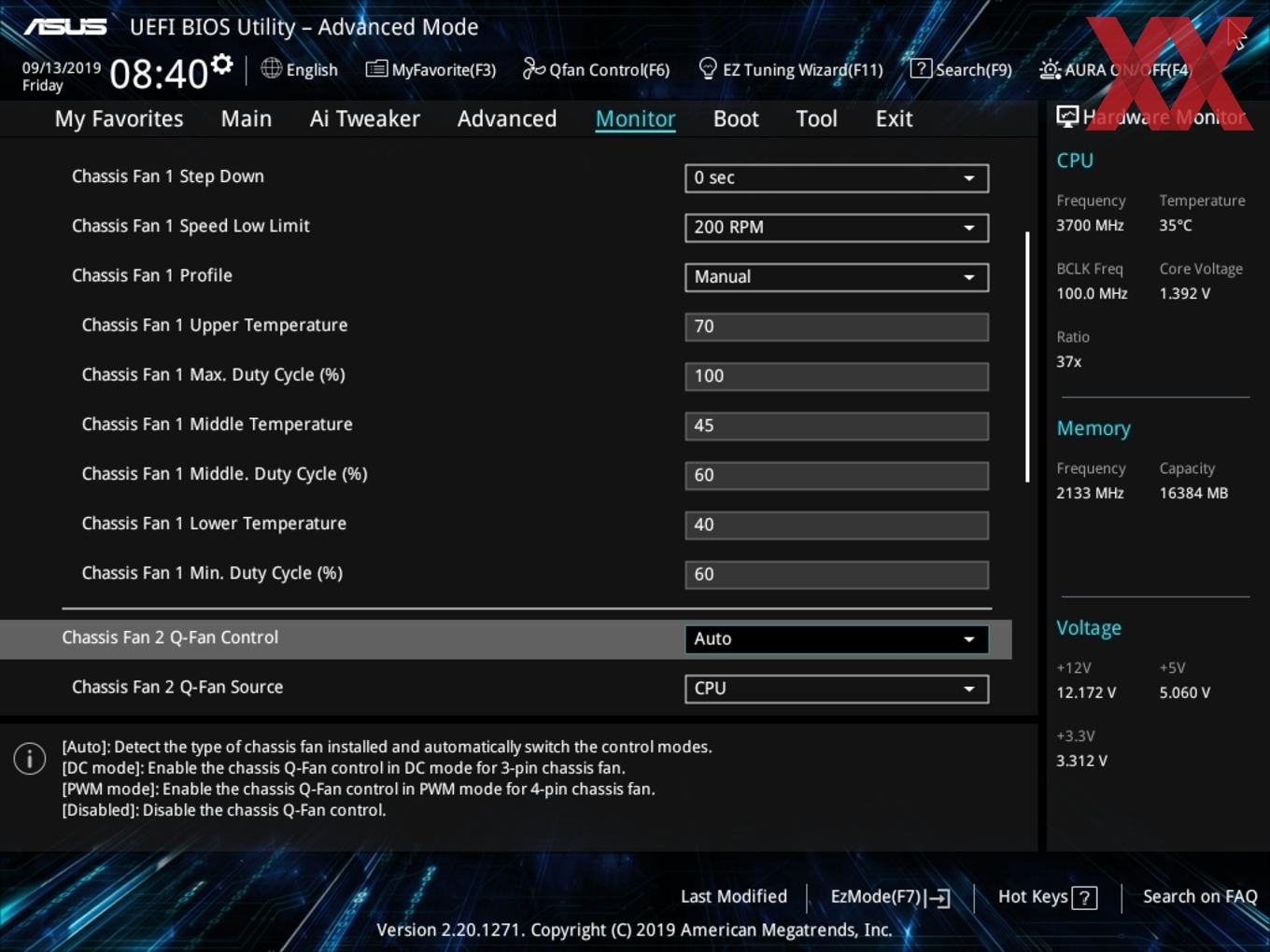
Task: Open Search(F9) question mark icon
Action: point(921,68)
